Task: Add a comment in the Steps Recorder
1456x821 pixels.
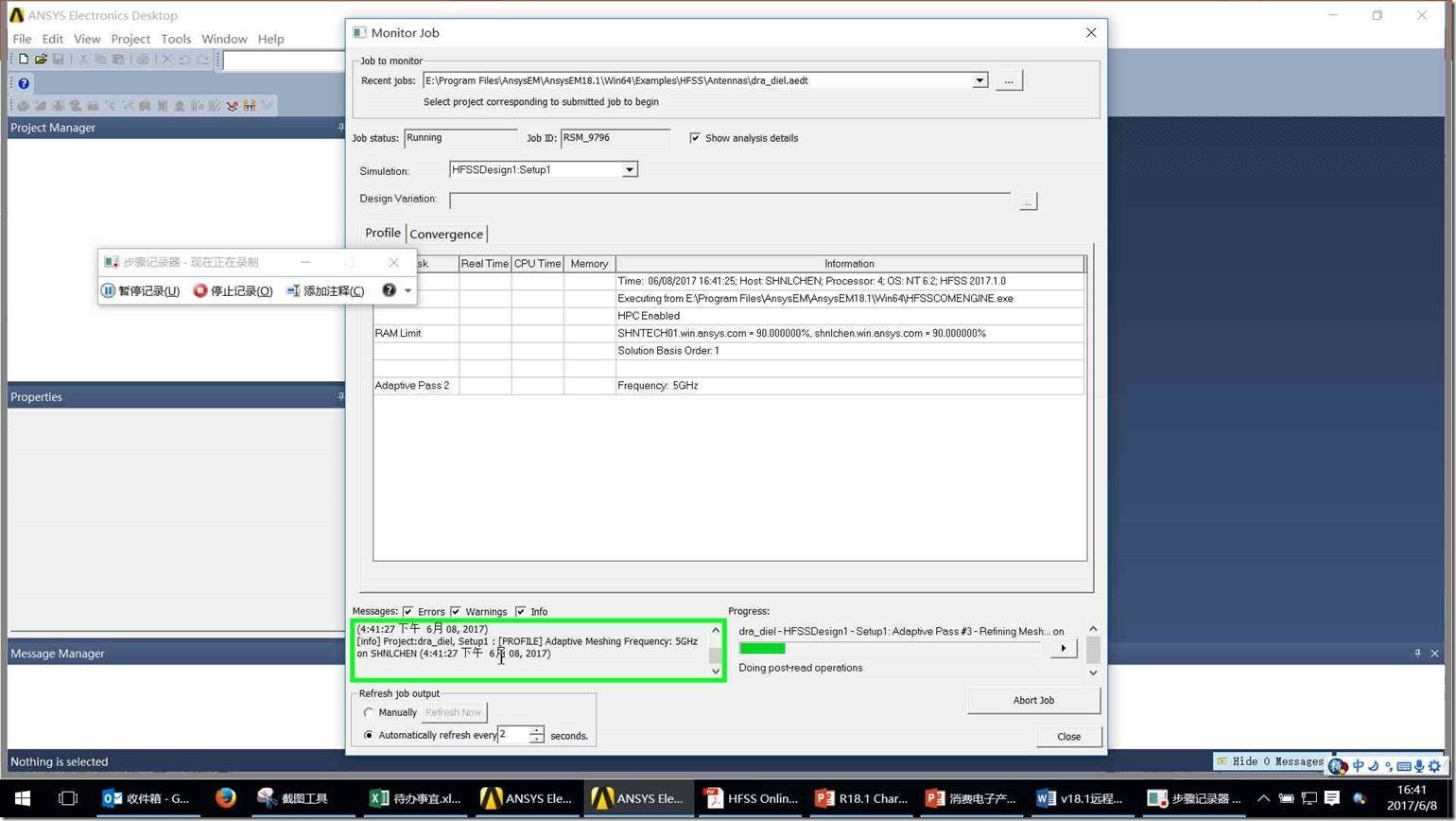Action: pyautogui.click(x=325, y=290)
